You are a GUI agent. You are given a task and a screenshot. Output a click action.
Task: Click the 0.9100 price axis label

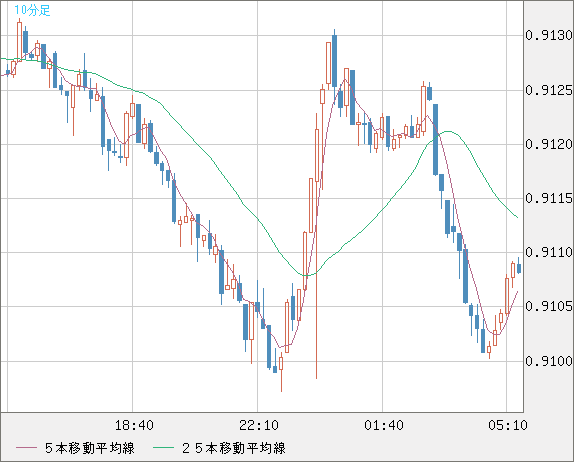click(549, 361)
